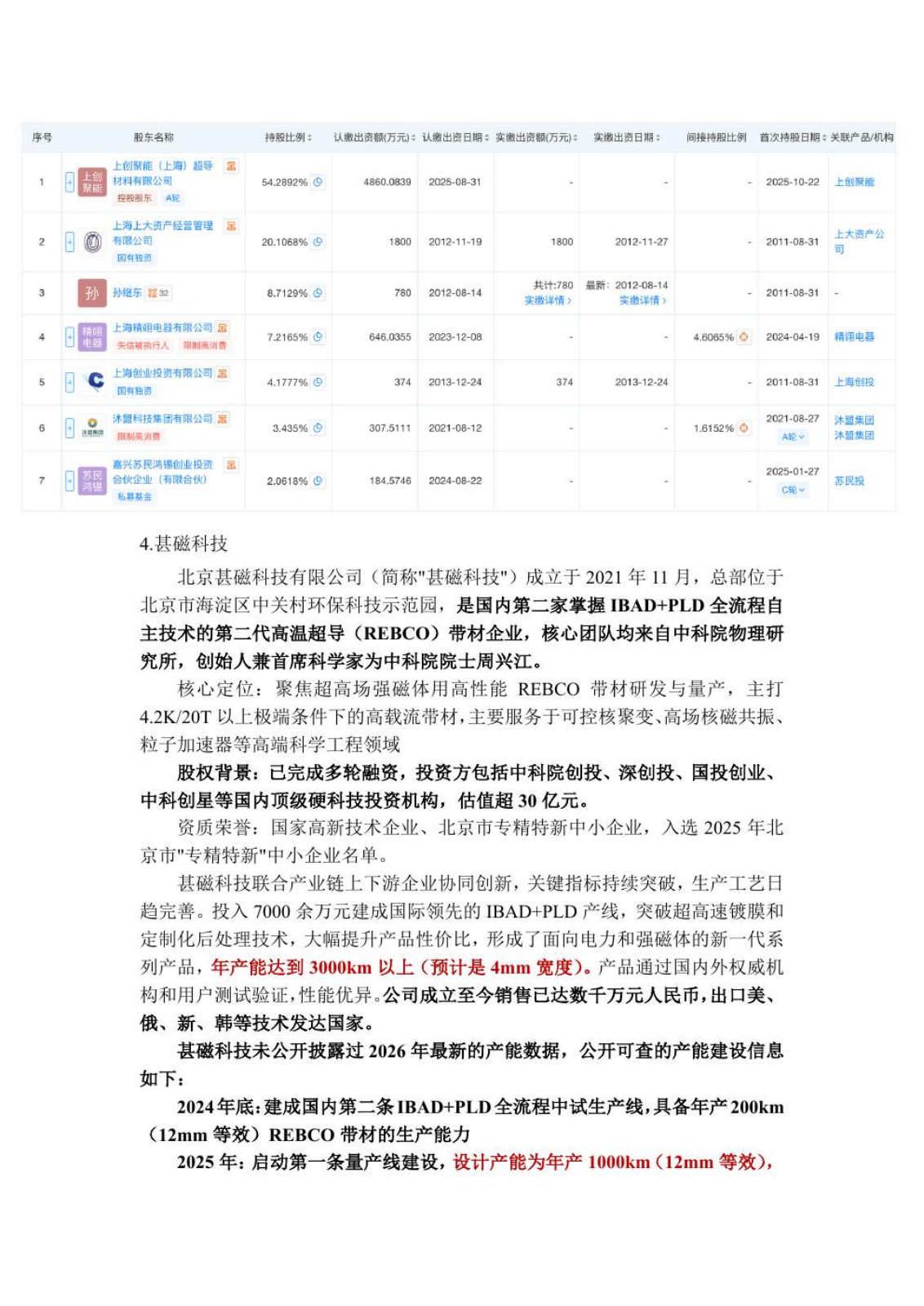Click the A轮 tag under 上创聚能 shareholder name
The image size is (924, 1306).
(173, 198)
